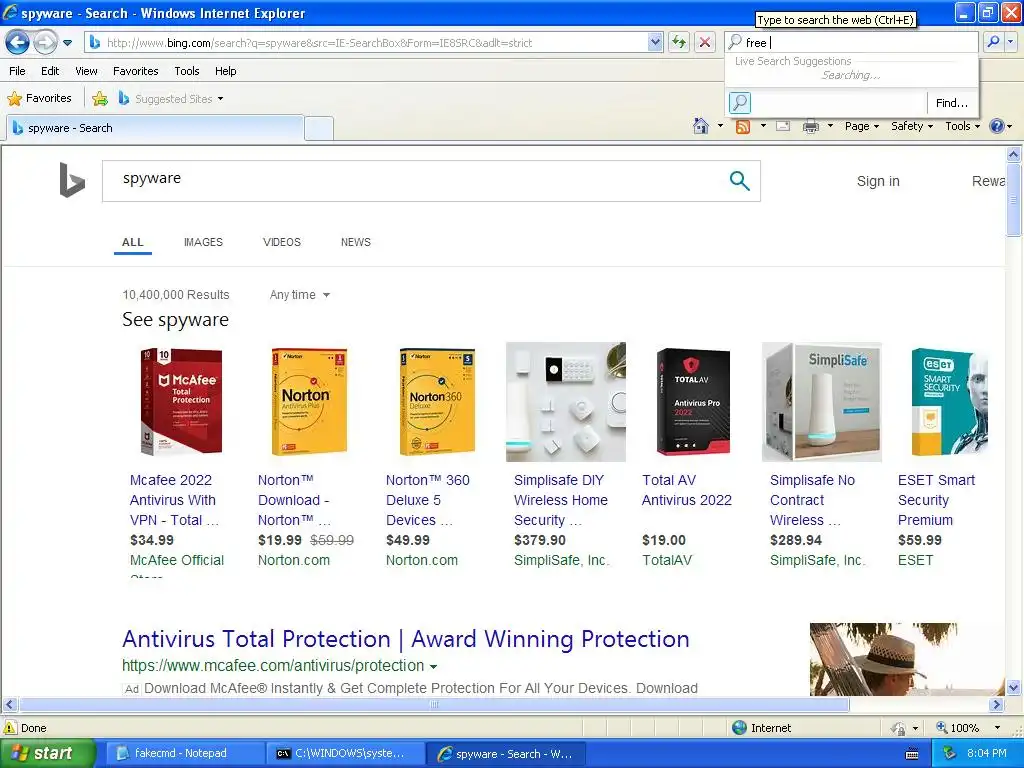Open the Edit menu
1024x768 pixels.
point(50,71)
